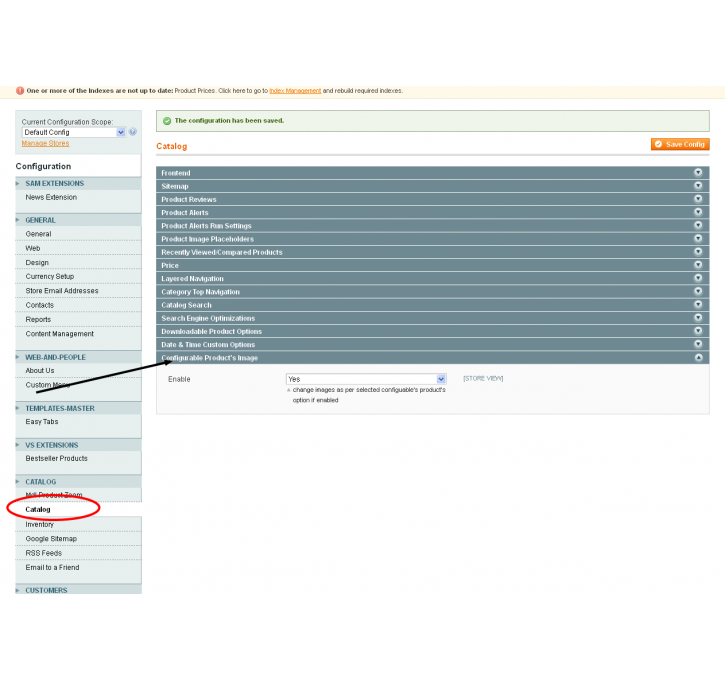Click the Price section title

170,265
